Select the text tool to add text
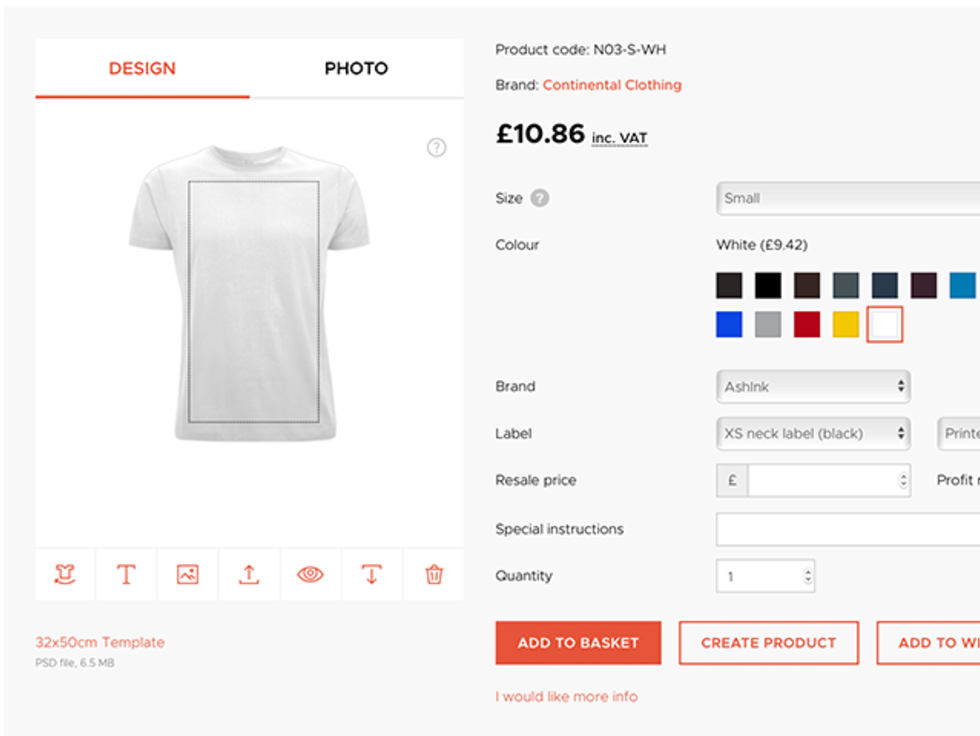This screenshot has height=736, width=980. tap(126, 573)
